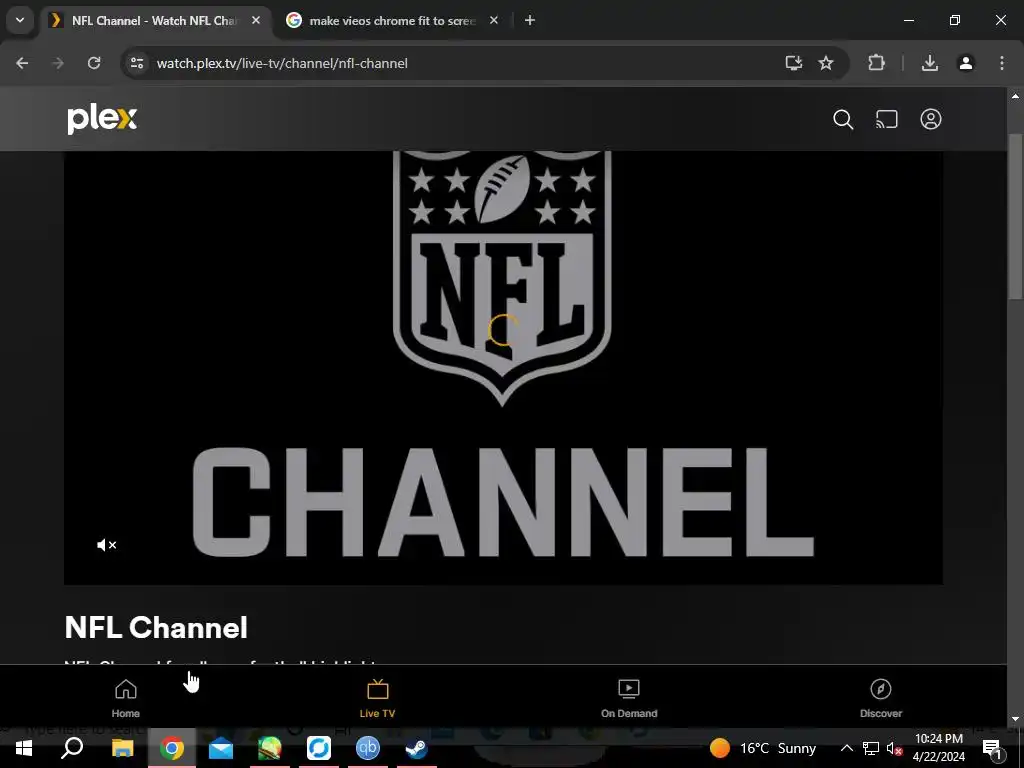Click Chrome icon in taskbar
This screenshot has width=1024, height=768.
point(172,748)
